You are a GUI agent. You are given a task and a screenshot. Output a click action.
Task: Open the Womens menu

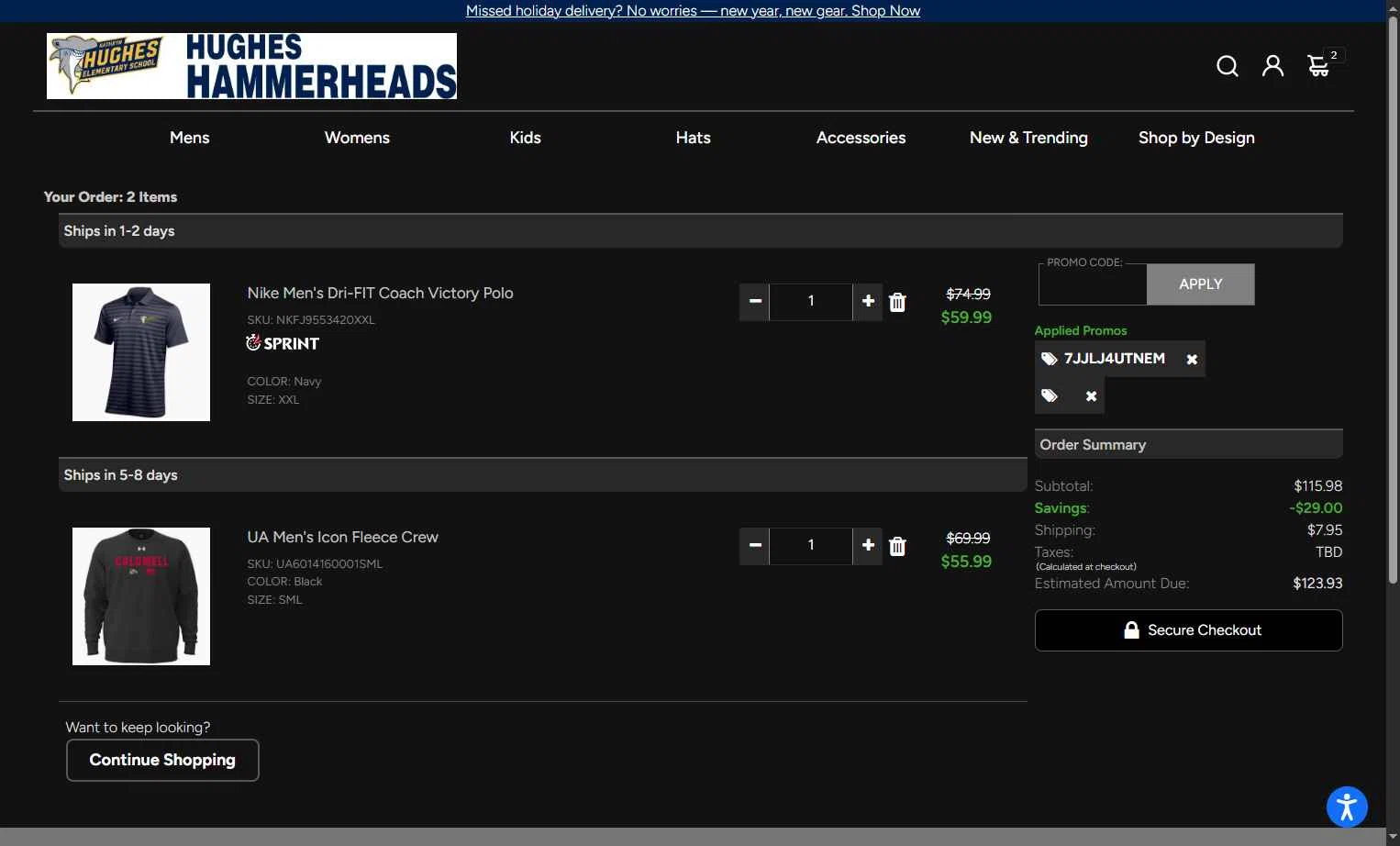pyautogui.click(x=357, y=138)
